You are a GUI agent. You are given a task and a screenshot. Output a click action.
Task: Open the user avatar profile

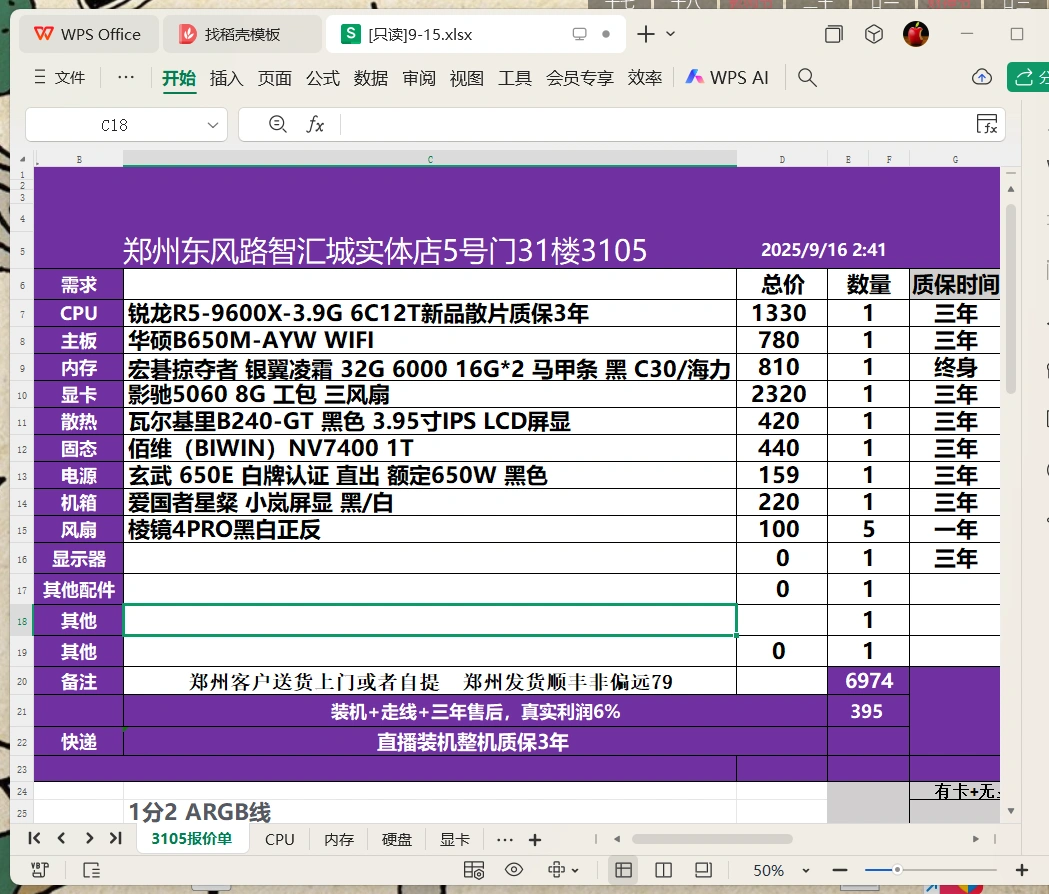click(916, 34)
